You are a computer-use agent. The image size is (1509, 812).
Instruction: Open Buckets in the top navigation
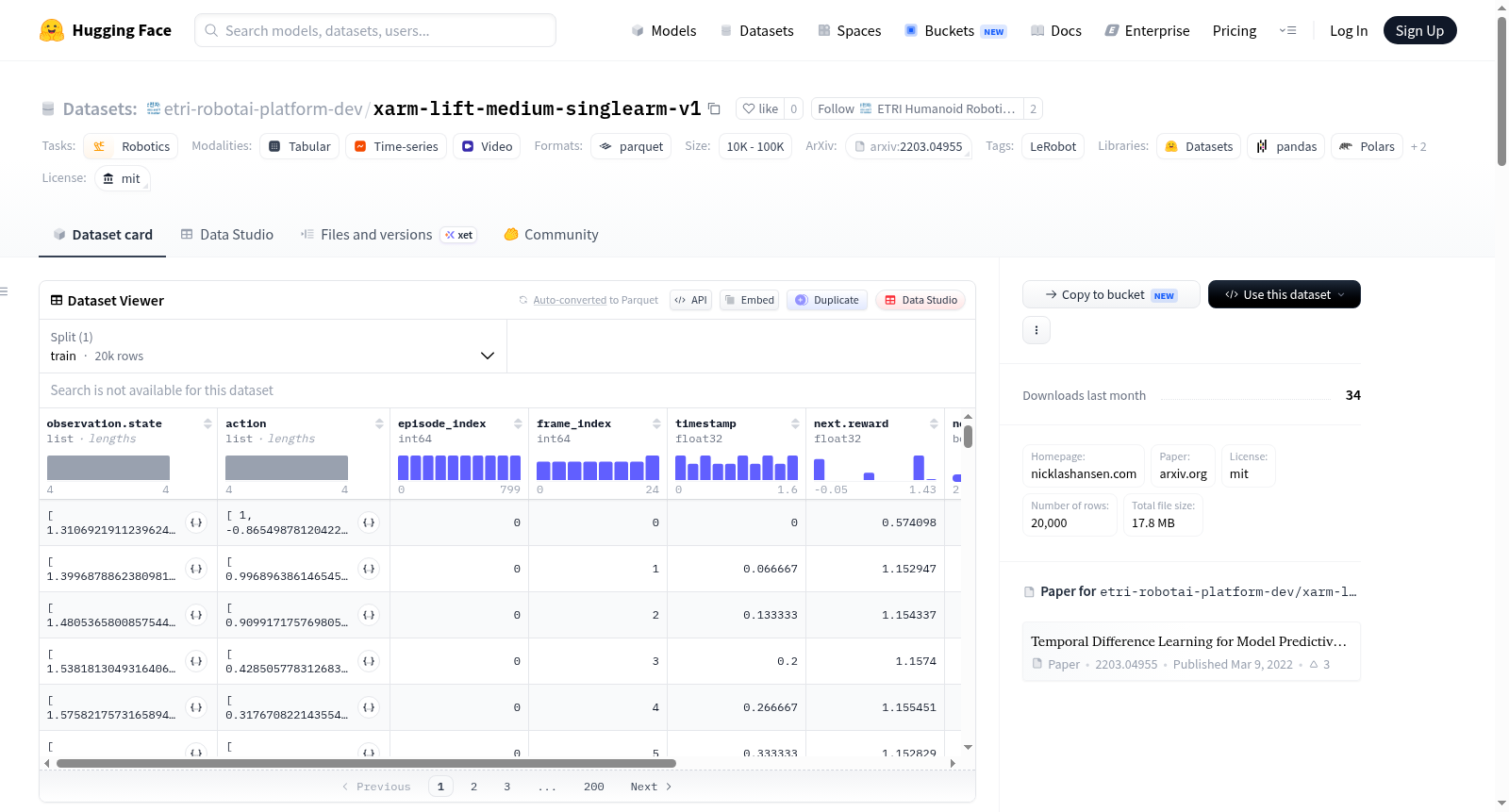point(955,30)
